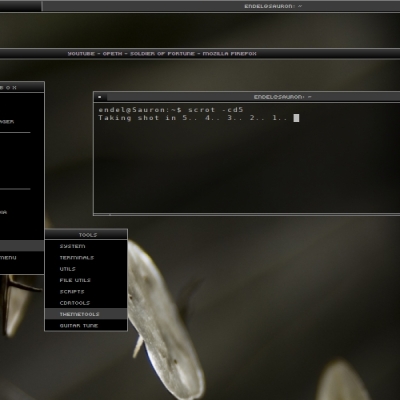Click the root menu title ending in 'BOX'
This screenshot has height=400, width=400.
click(22, 87)
